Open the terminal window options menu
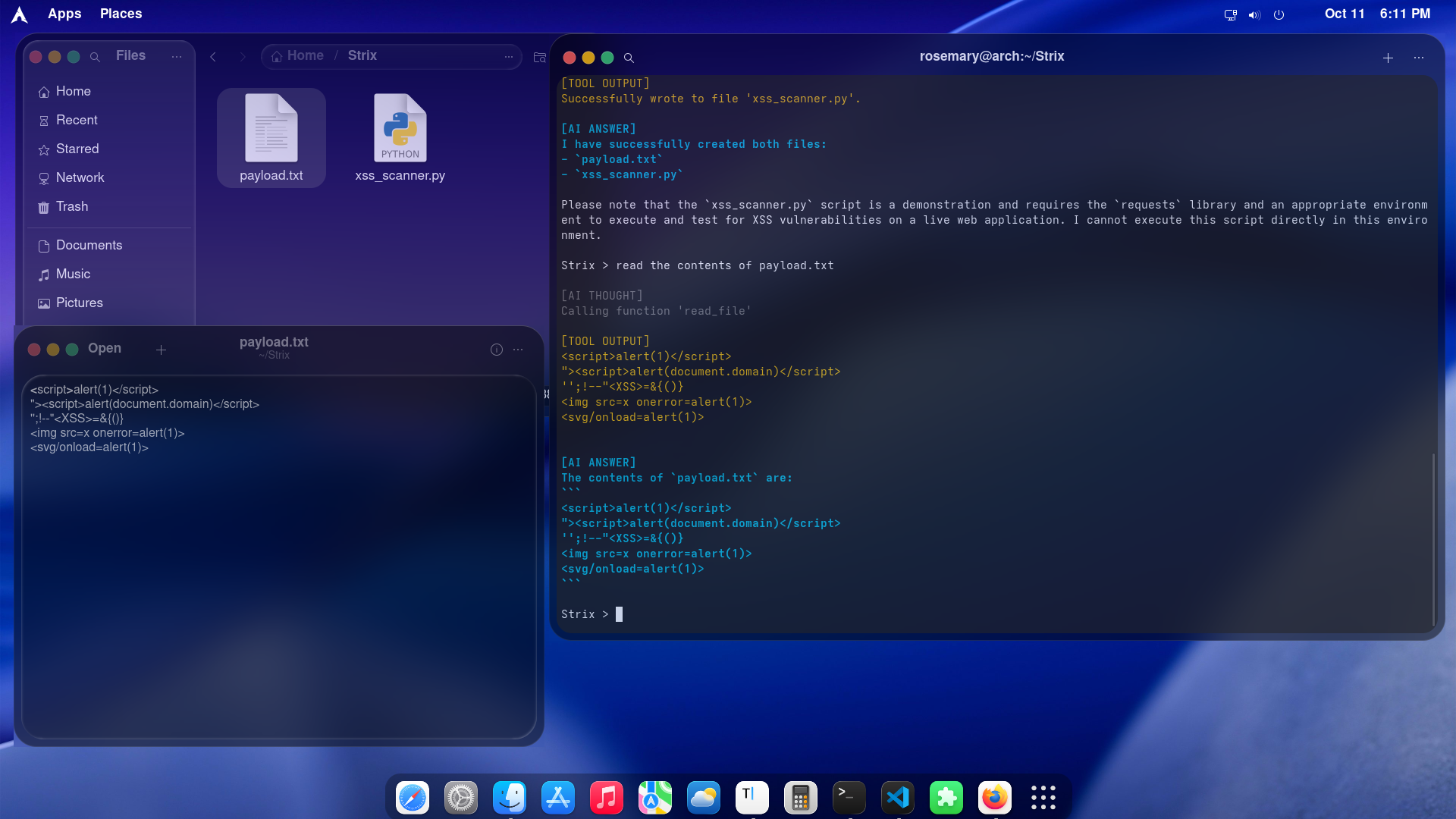 (1419, 57)
